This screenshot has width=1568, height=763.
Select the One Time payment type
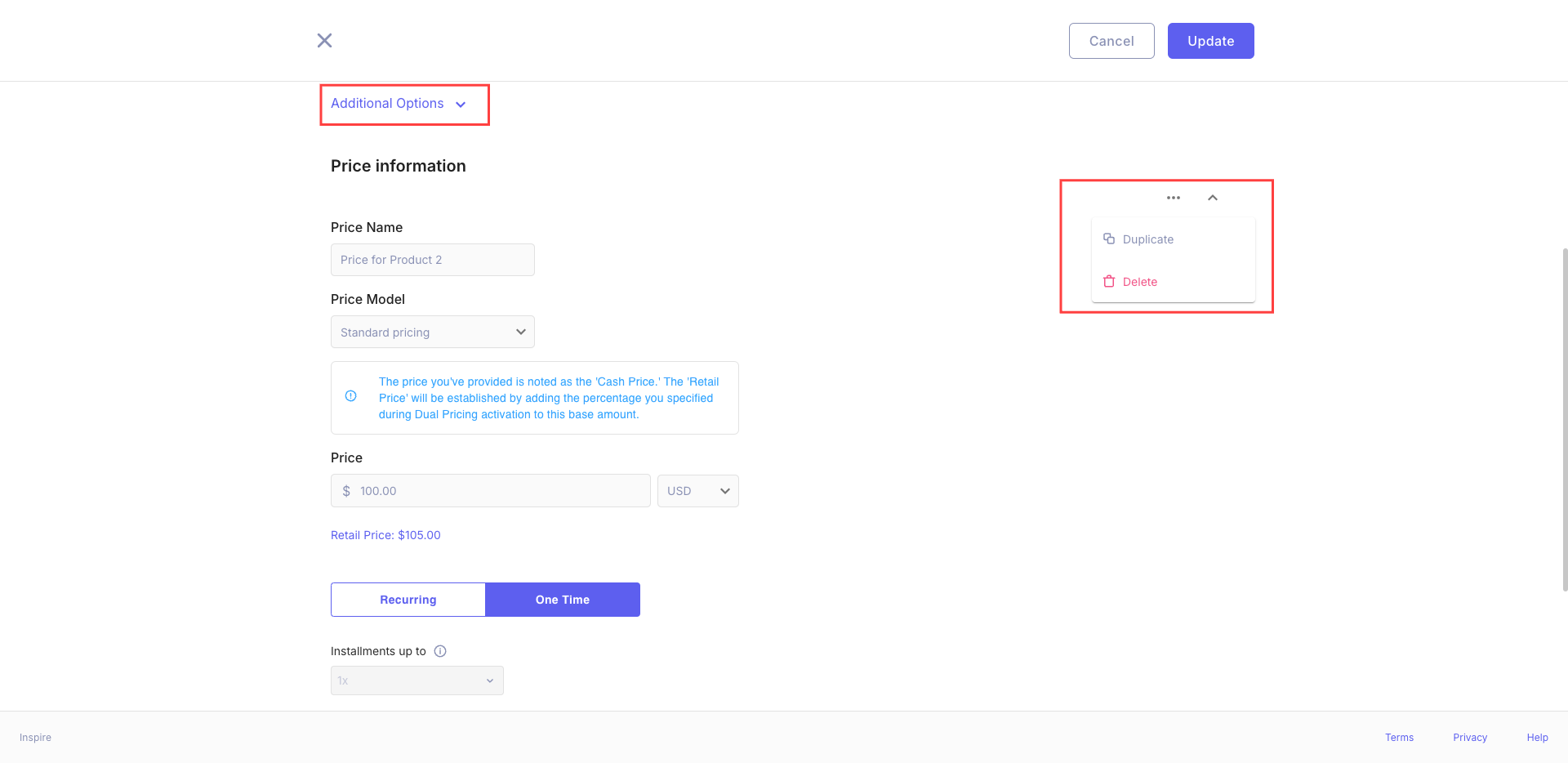pyautogui.click(x=563, y=600)
